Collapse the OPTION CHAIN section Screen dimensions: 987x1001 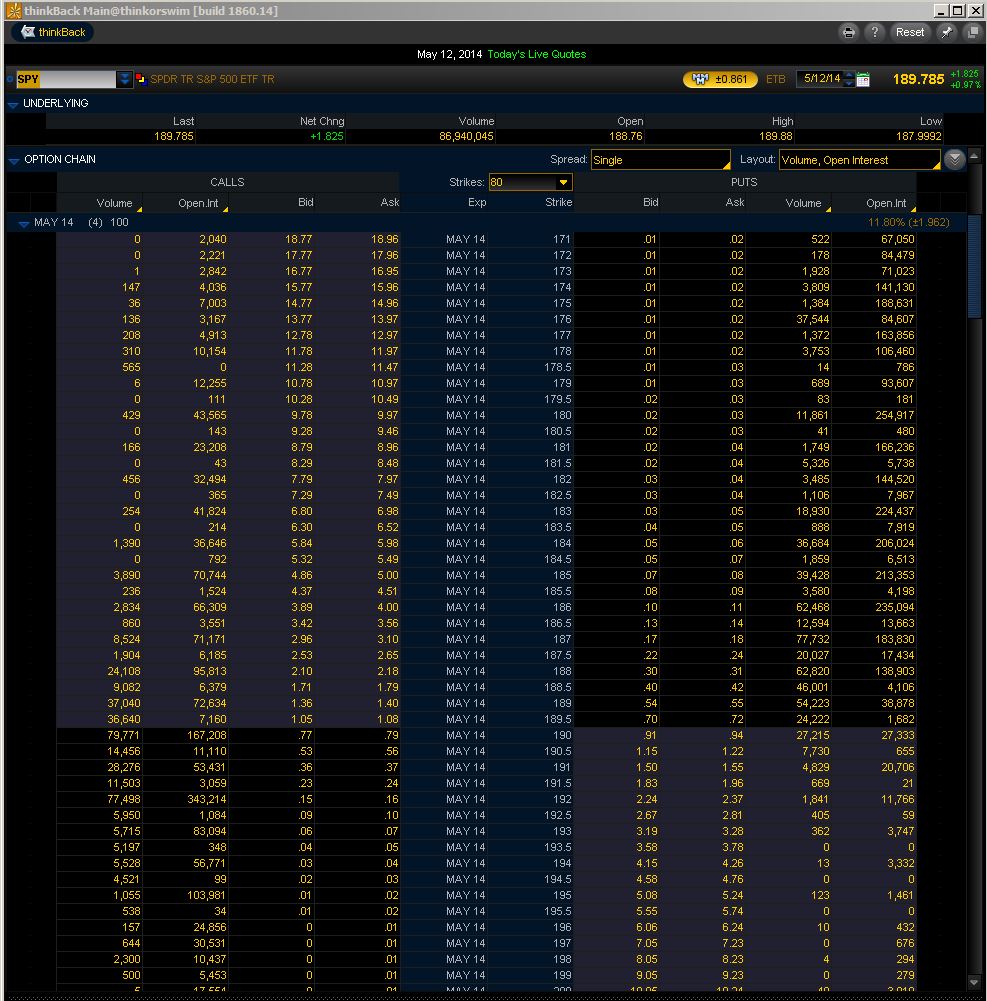tap(13, 160)
